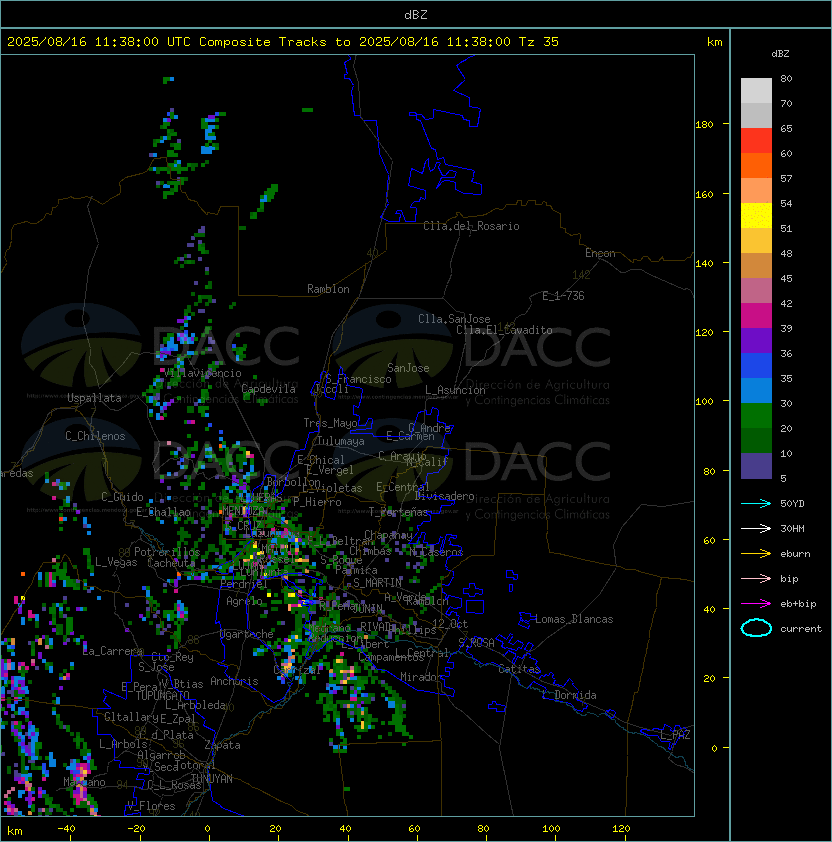Click the 'Zapata' map label
The height and width of the screenshot is (842, 832).
coord(222,745)
